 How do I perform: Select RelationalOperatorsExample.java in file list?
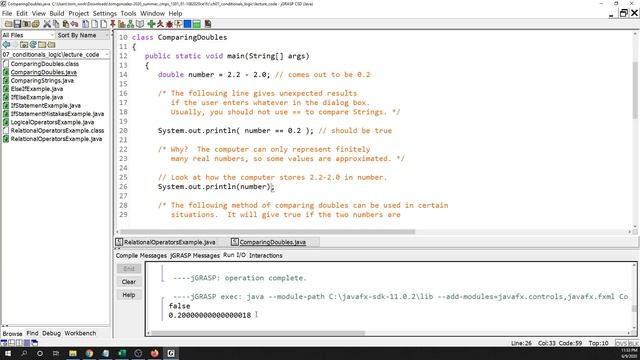click(56, 139)
